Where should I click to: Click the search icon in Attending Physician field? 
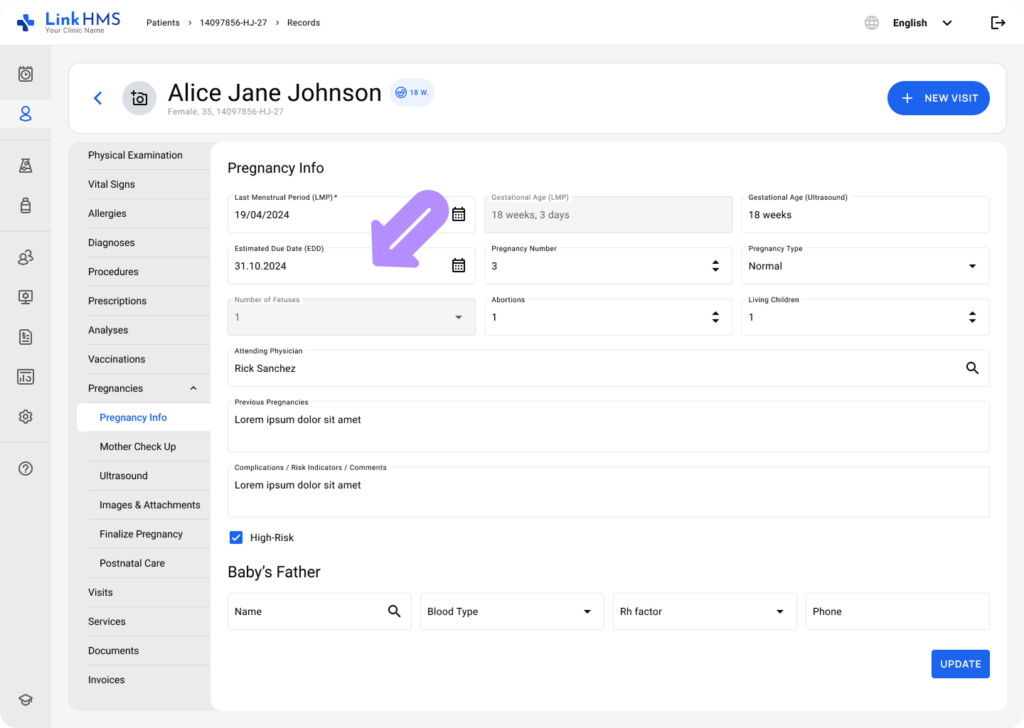pos(972,368)
